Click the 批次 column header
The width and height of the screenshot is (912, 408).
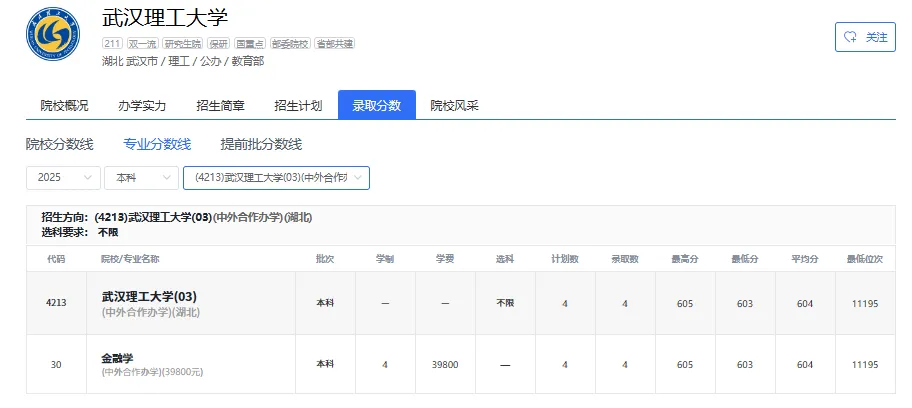(x=325, y=259)
